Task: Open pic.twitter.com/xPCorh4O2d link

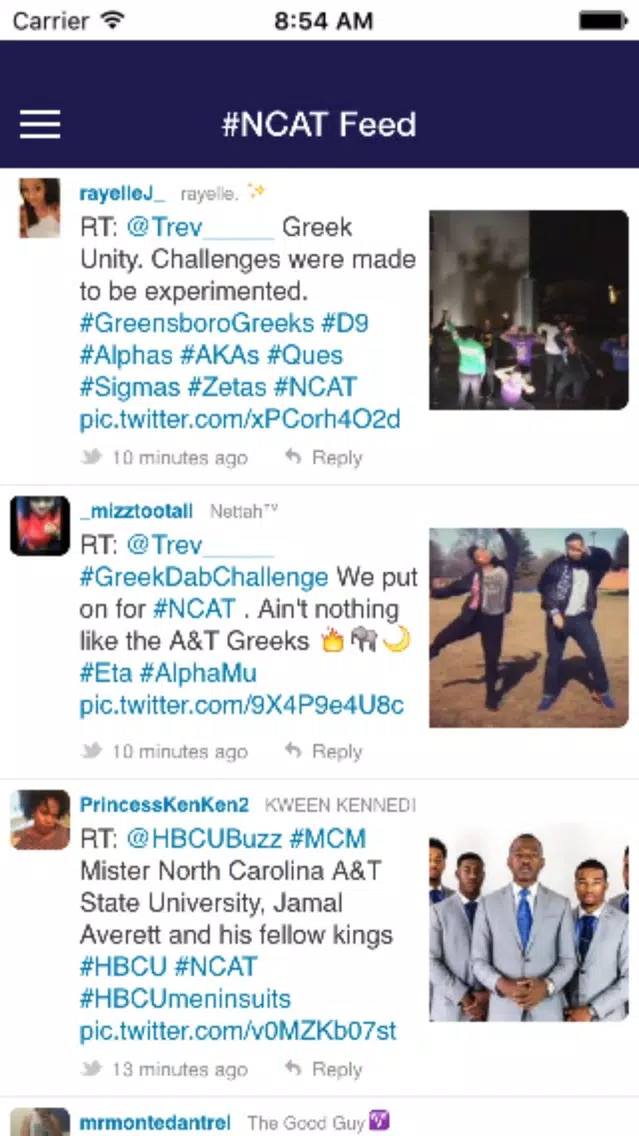Action: coord(240,419)
